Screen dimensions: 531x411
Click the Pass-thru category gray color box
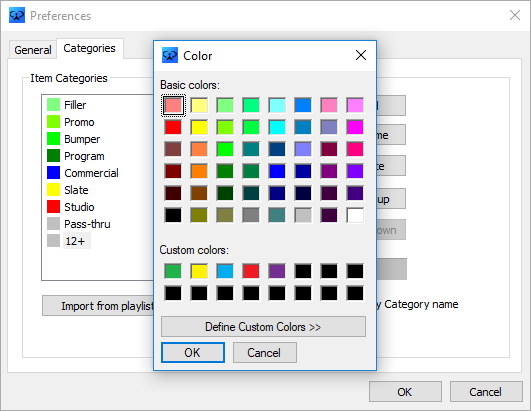tap(54, 223)
